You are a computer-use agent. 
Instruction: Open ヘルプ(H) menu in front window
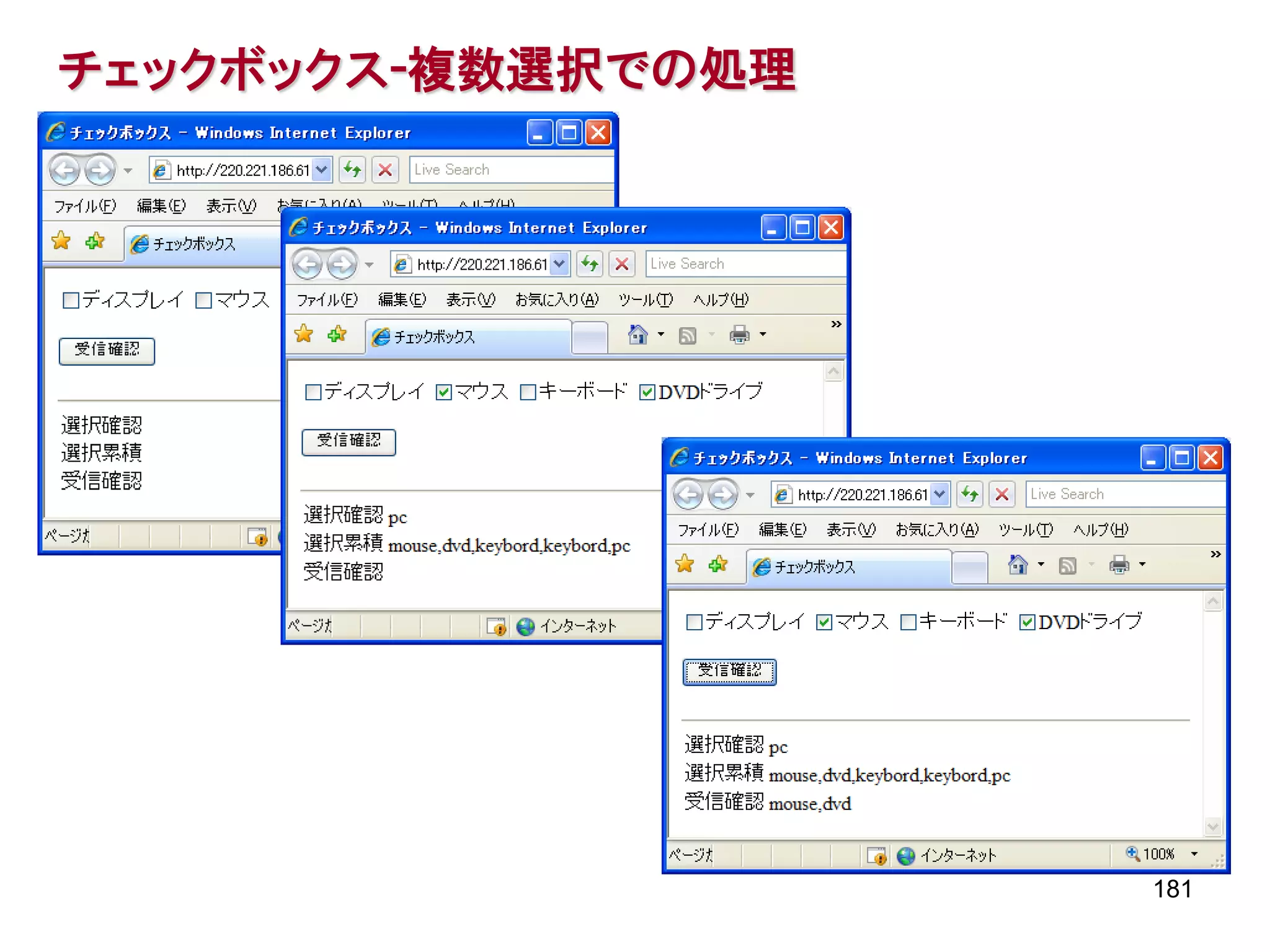[x=1101, y=530]
